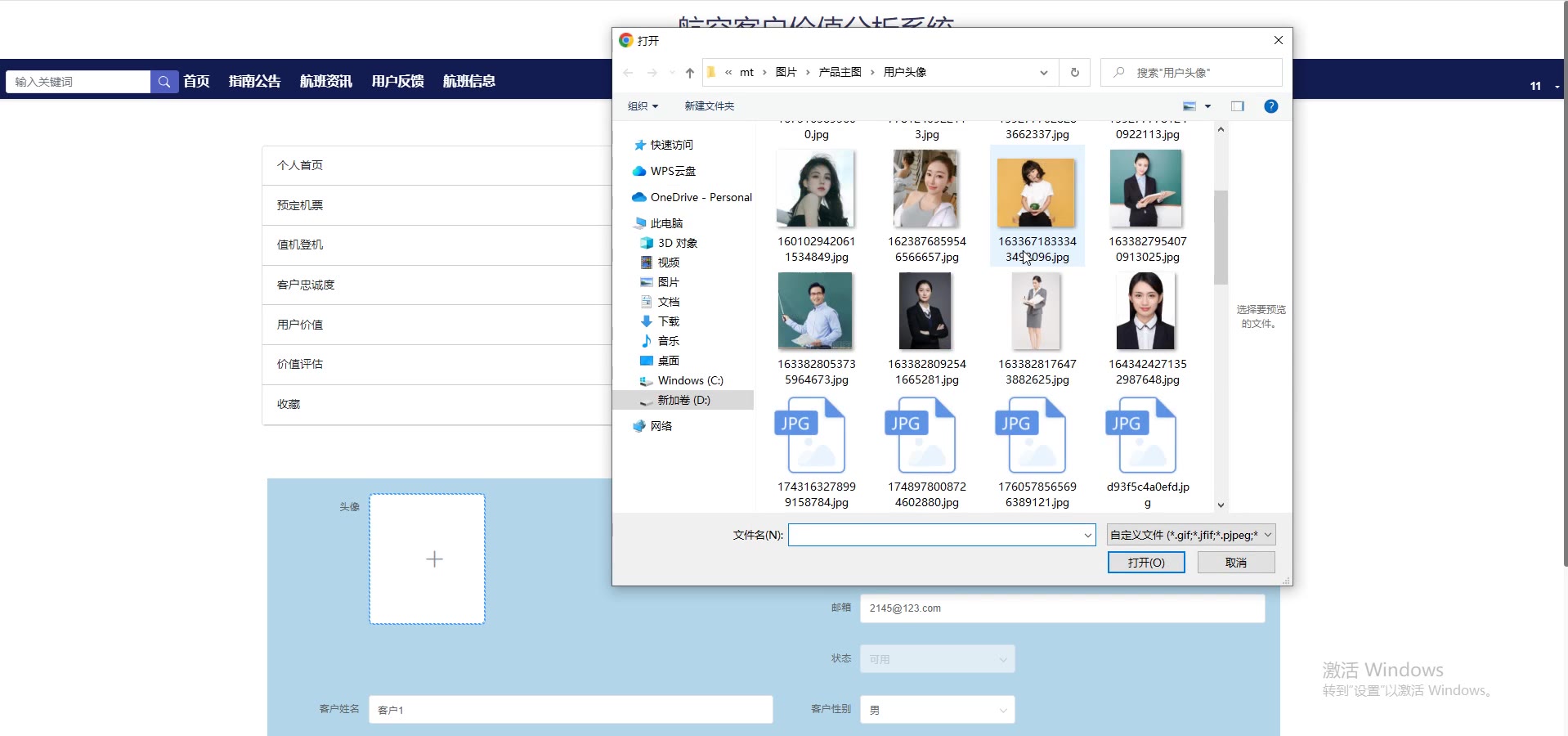This screenshot has height=736, width=1568.
Task: Select 网络 in the navigation pane
Action: point(653,426)
